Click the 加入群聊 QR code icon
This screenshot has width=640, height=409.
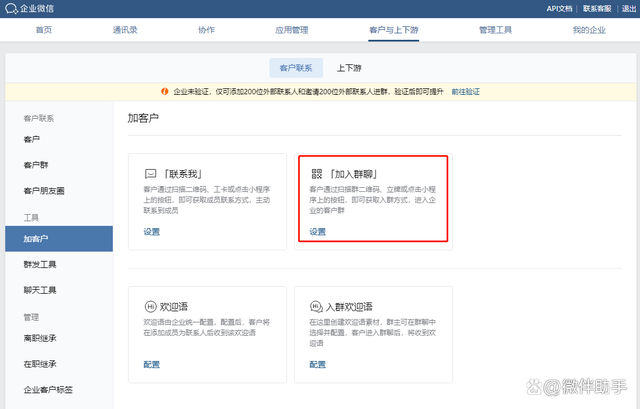[x=317, y=173]
